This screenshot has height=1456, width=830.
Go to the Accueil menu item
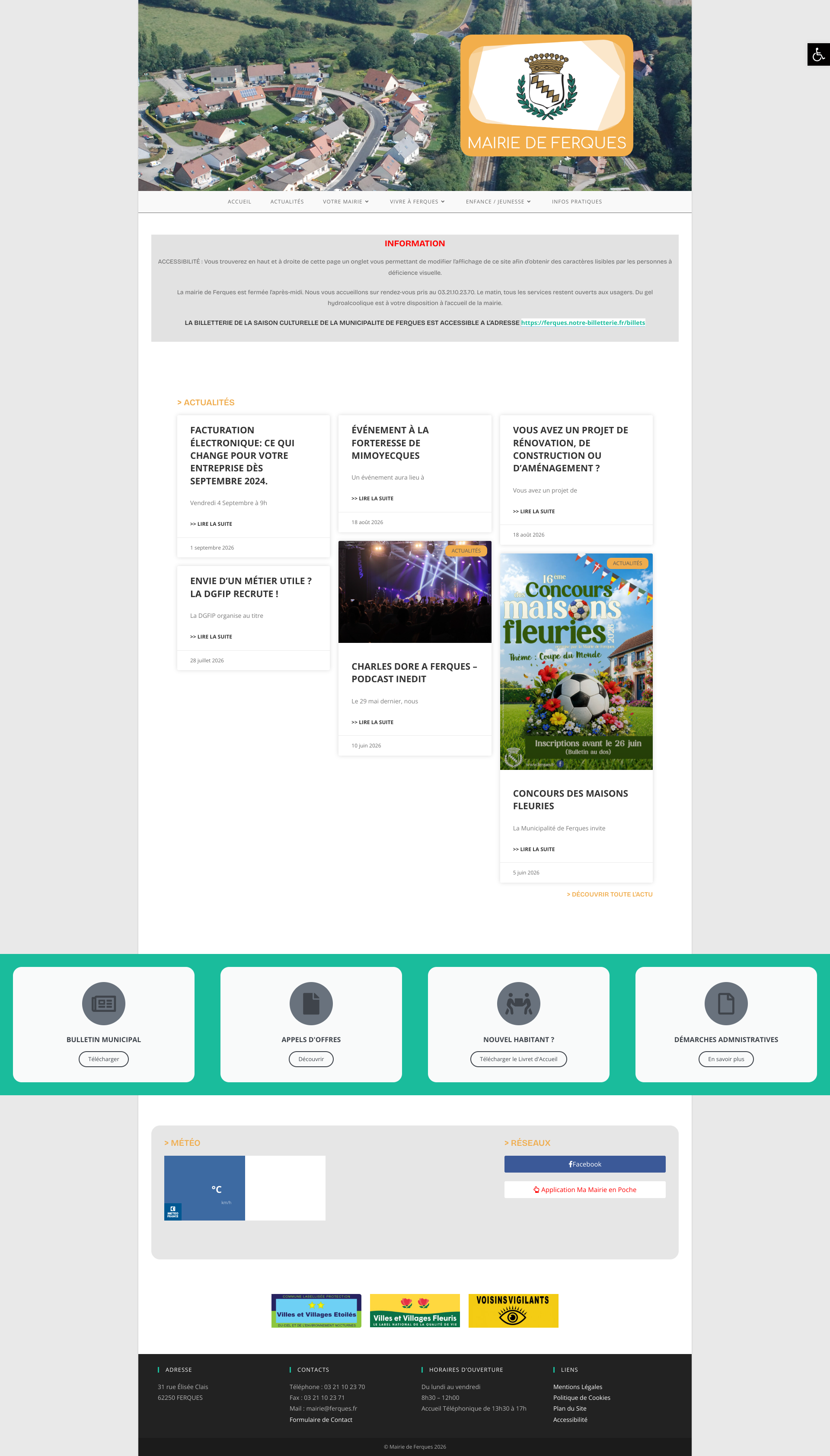pyautogui.click(x=239, y=202)
